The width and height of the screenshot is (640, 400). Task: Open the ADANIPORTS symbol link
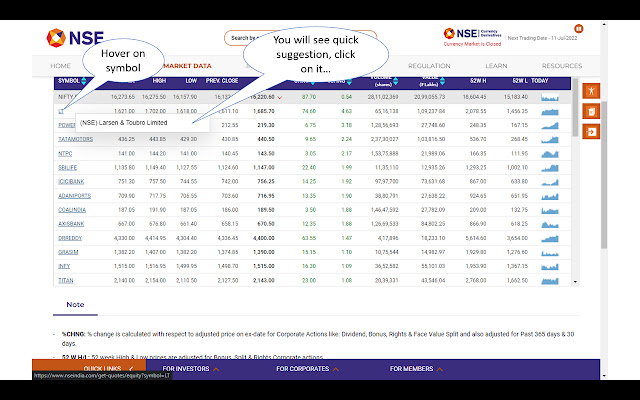74,196
